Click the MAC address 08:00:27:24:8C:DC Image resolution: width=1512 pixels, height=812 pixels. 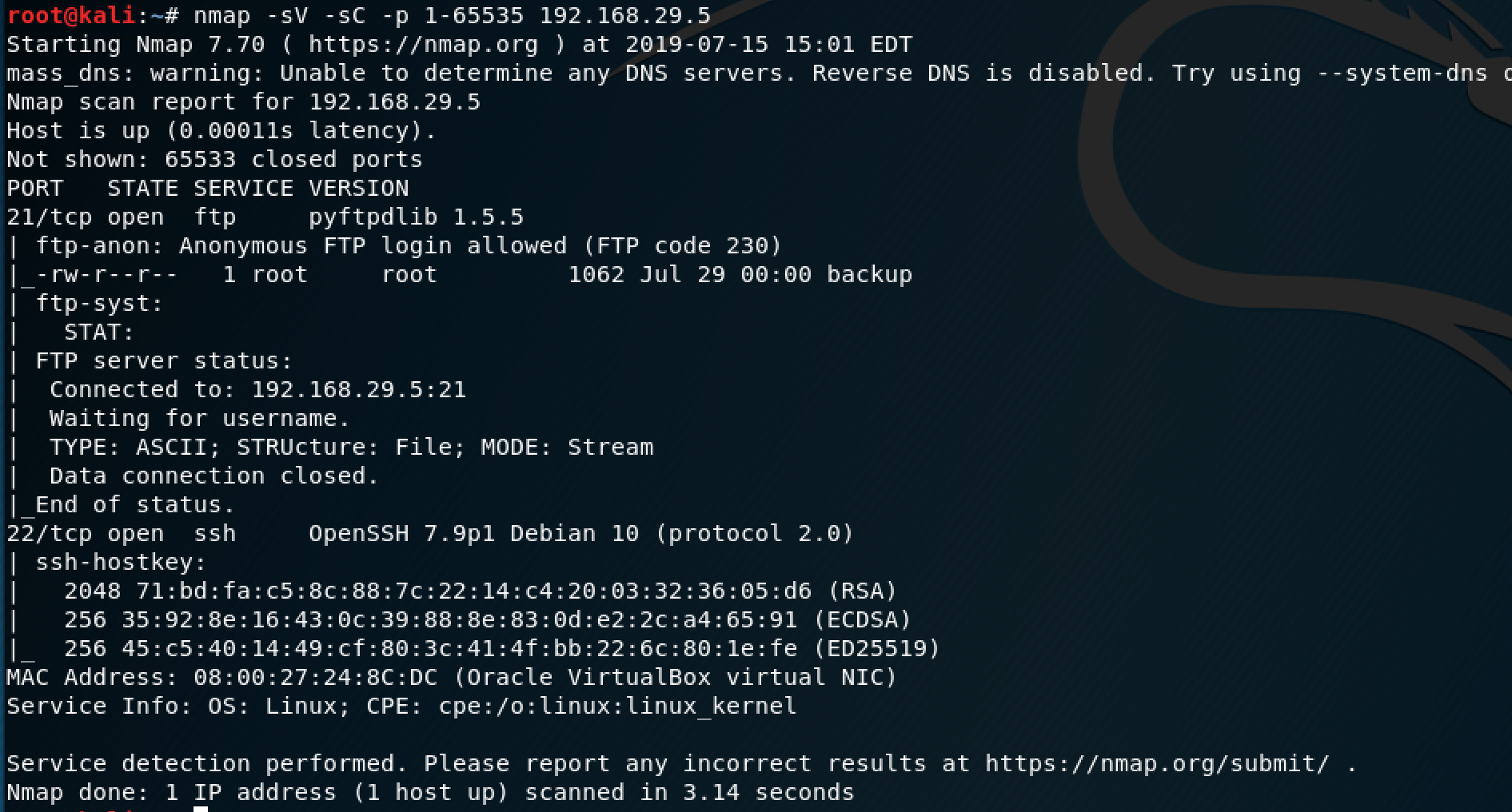click(x=316, y=678)
